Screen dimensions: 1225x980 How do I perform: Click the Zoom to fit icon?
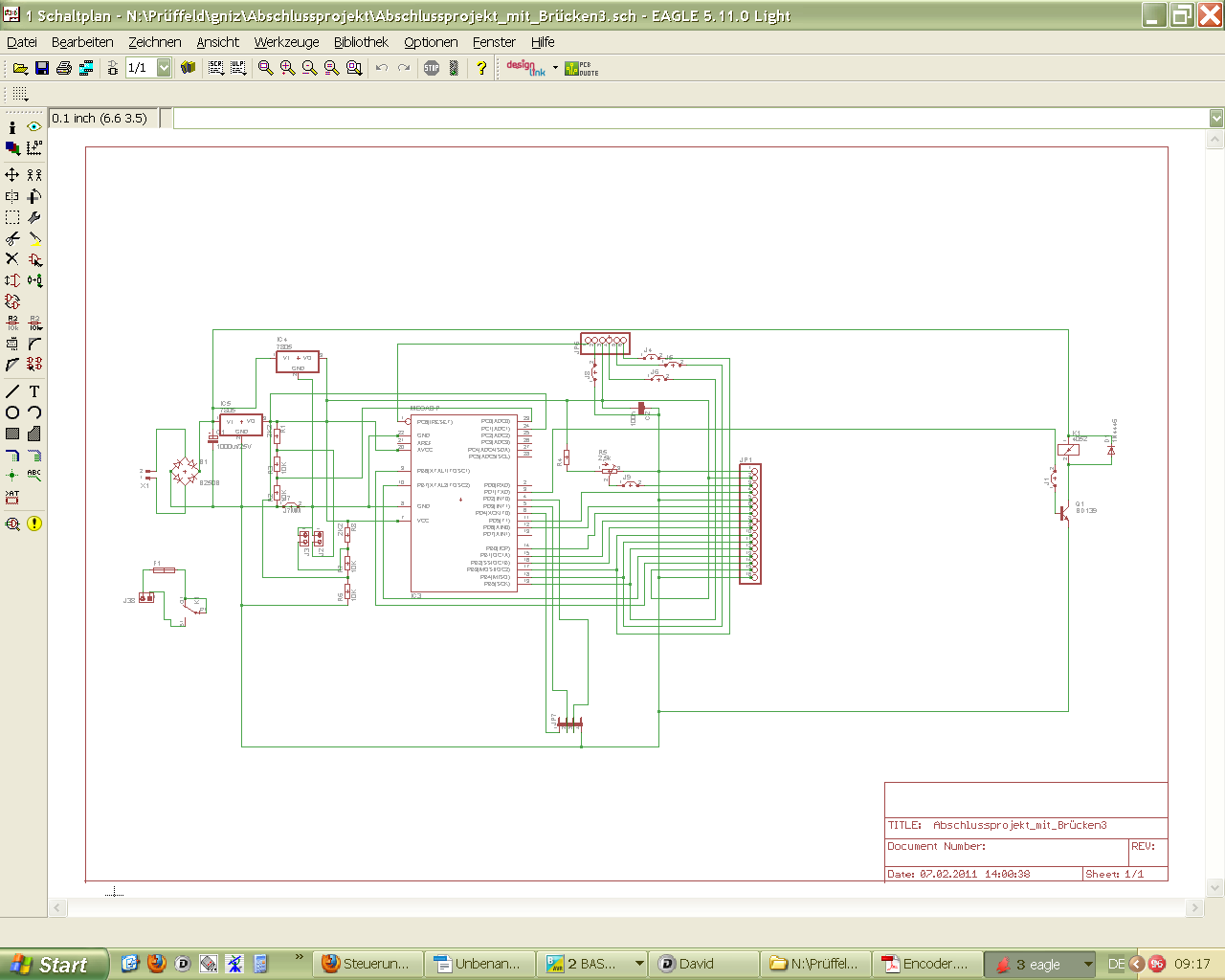pos(266,68)
